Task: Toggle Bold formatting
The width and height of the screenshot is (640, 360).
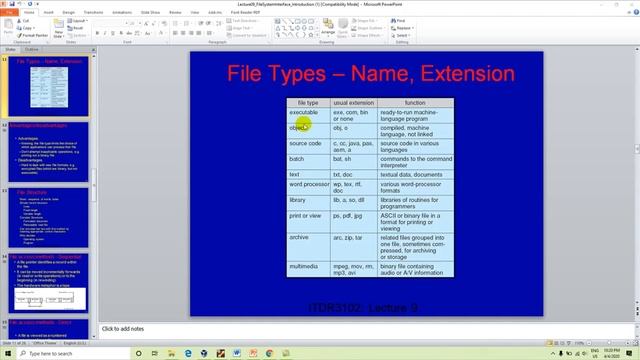Action: pyautogui.click(x=97, y=33)
